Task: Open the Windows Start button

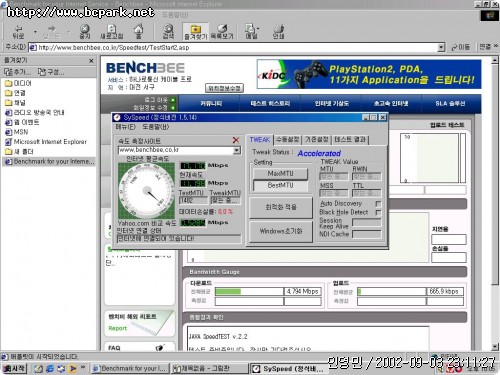Action: (x=14, y=368)
